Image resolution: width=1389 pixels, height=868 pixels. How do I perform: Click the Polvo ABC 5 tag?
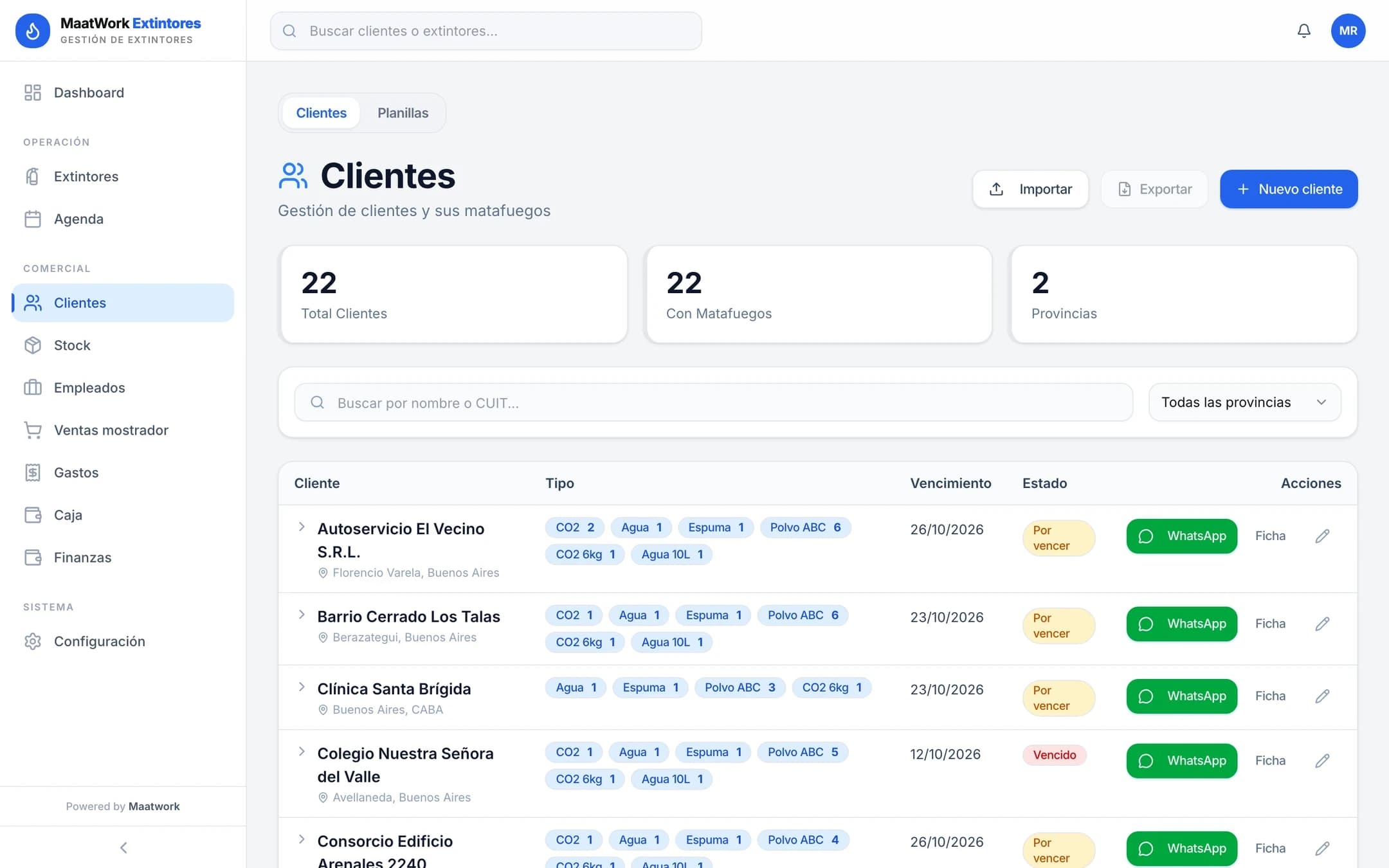point(803,752)
